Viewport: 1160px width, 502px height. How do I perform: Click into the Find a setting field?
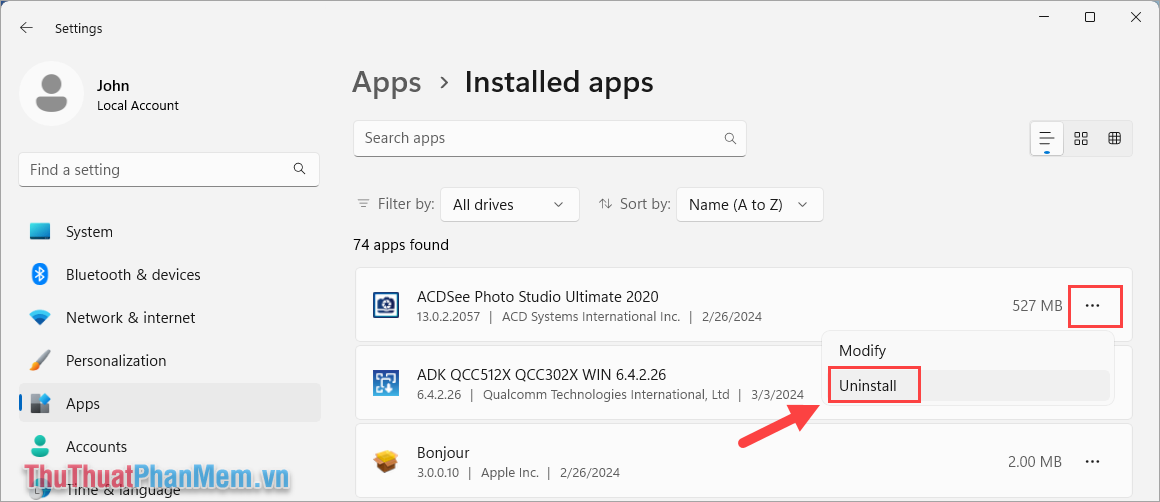pos(169,169)
